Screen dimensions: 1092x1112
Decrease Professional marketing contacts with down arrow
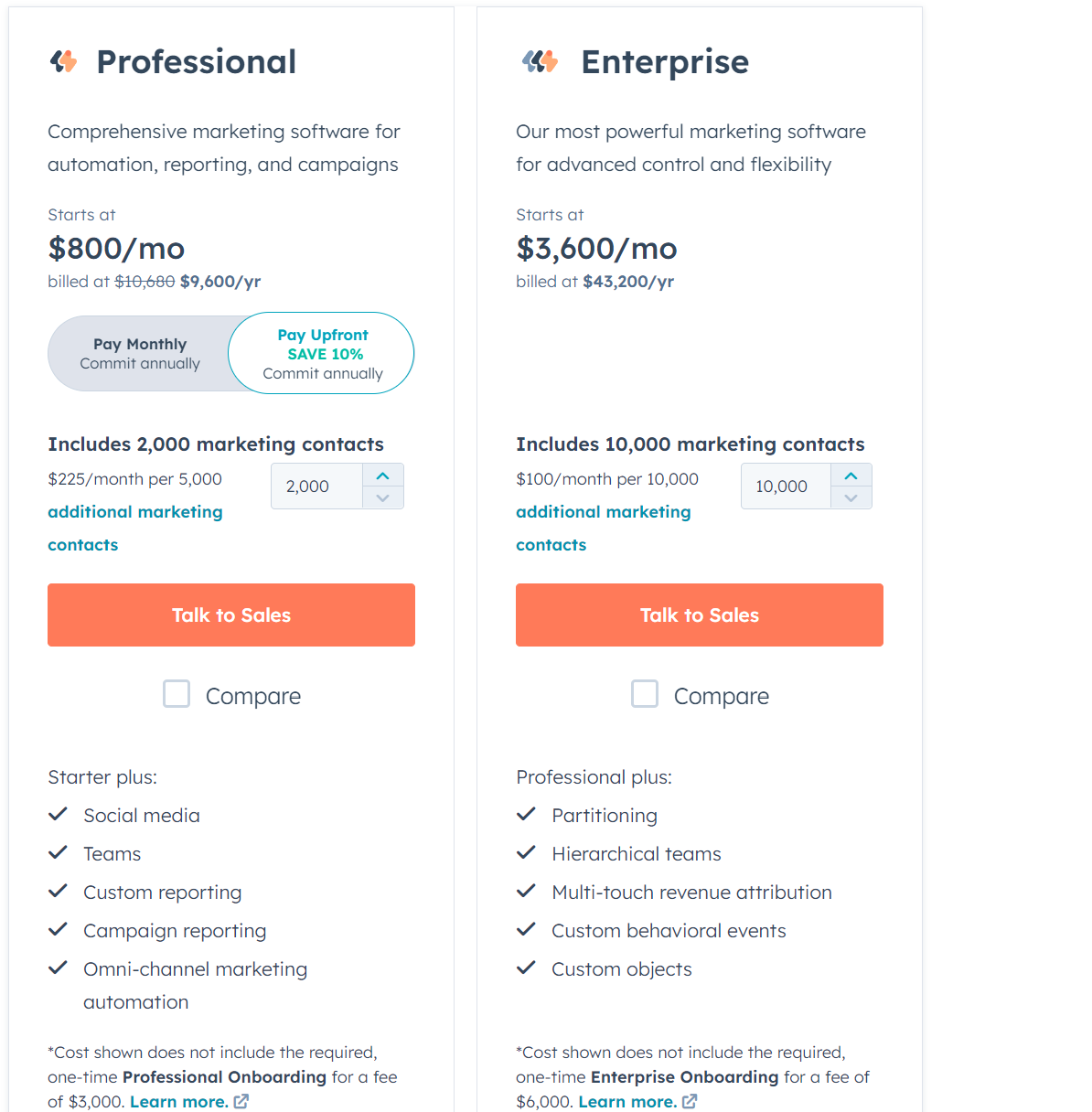[x=383, y=497]
